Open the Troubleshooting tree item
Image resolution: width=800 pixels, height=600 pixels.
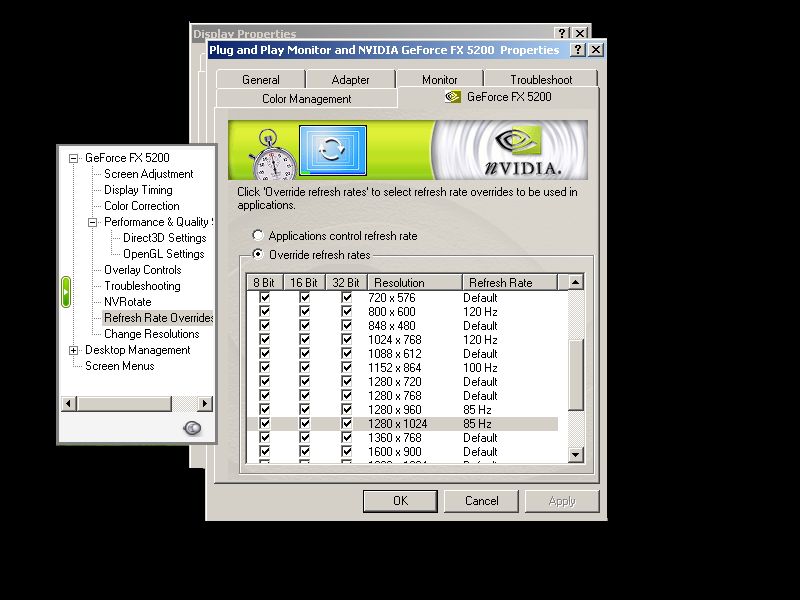click(142, 286)
